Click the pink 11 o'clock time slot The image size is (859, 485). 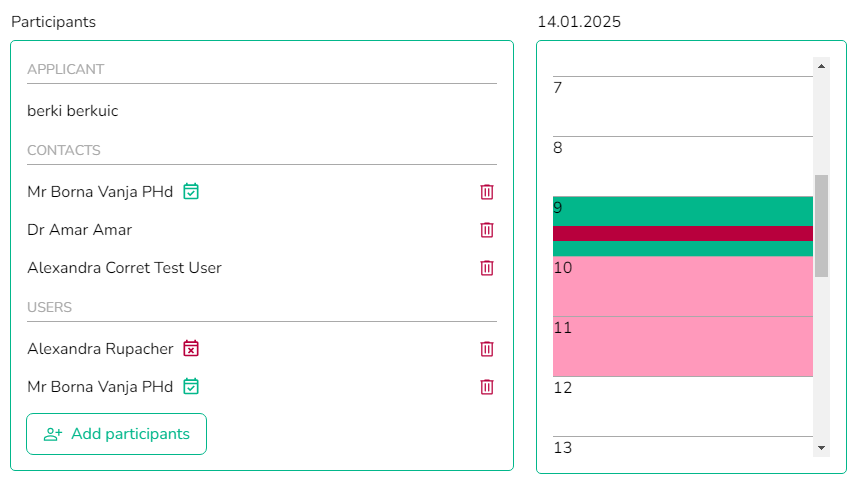[x=683, y=346]
